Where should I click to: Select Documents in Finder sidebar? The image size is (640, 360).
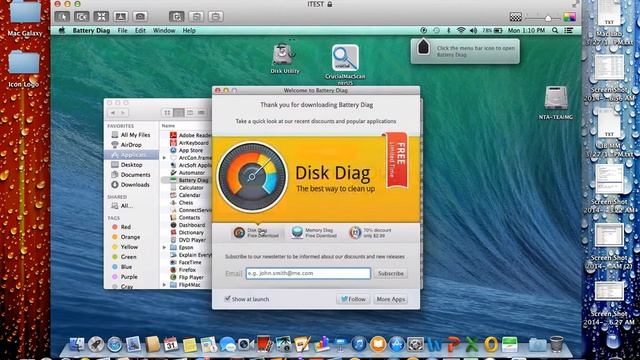click(131, 174)
